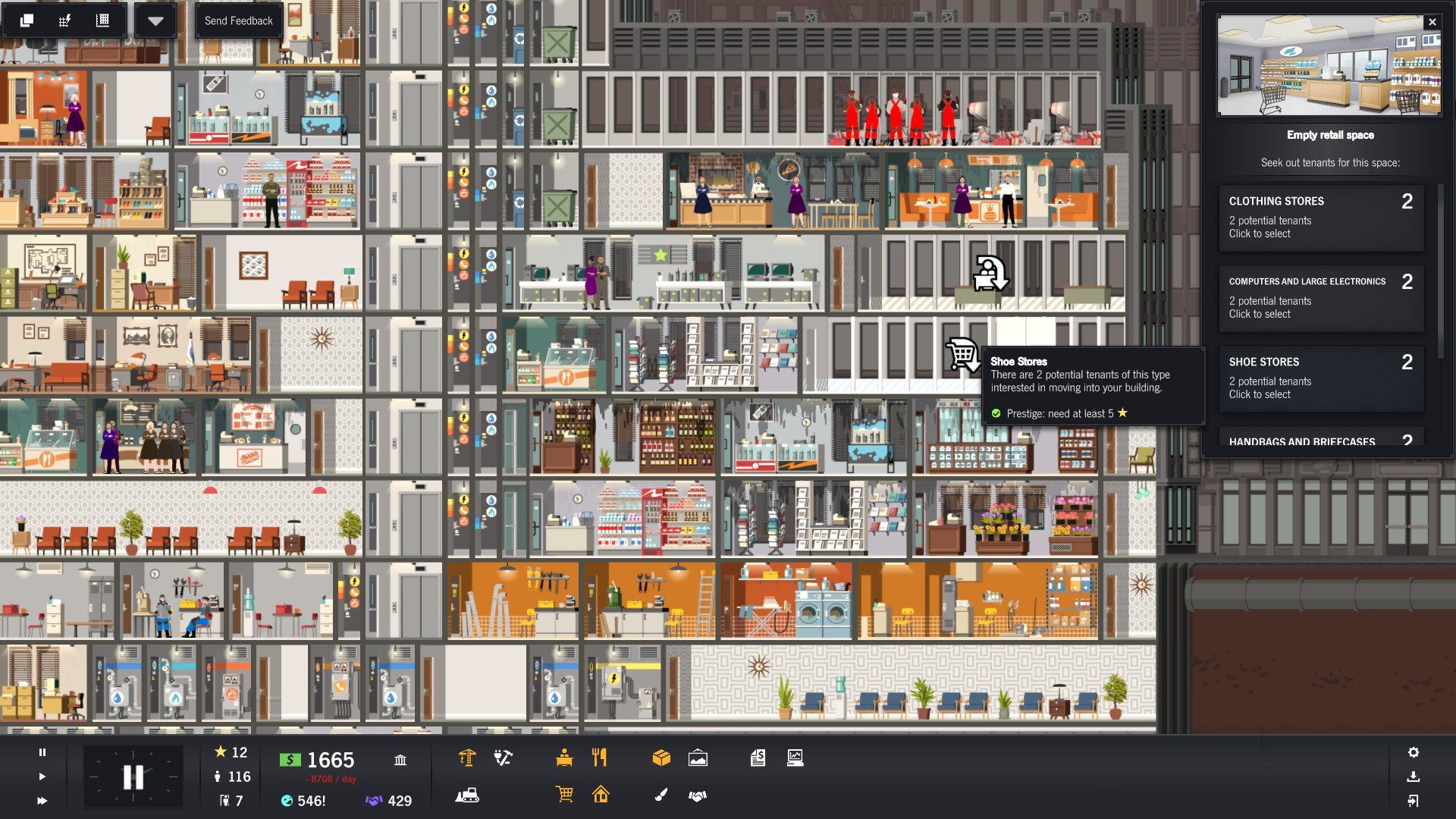Open the goods box menu
This screenshot has width=1456, height=819.
(x=663, y=757)
